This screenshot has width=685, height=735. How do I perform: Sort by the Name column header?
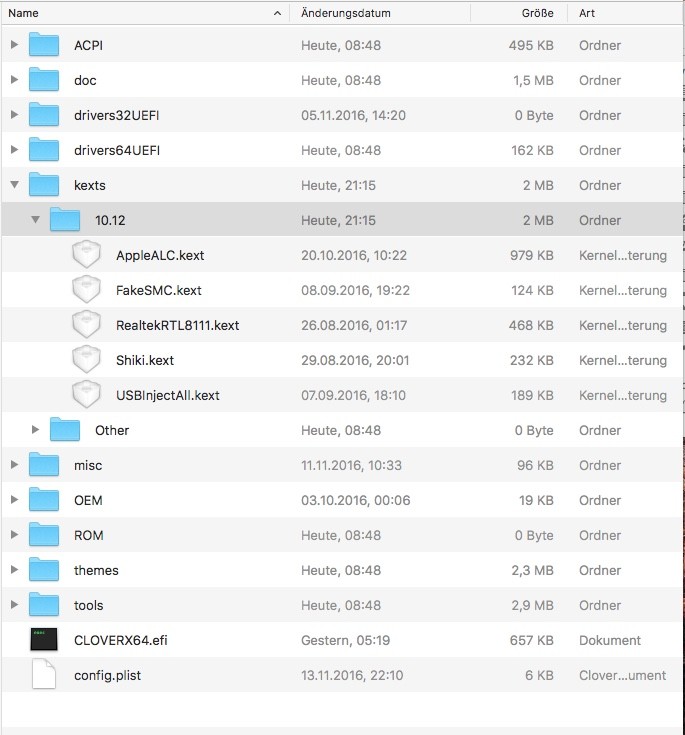click(x=140, y=14)
